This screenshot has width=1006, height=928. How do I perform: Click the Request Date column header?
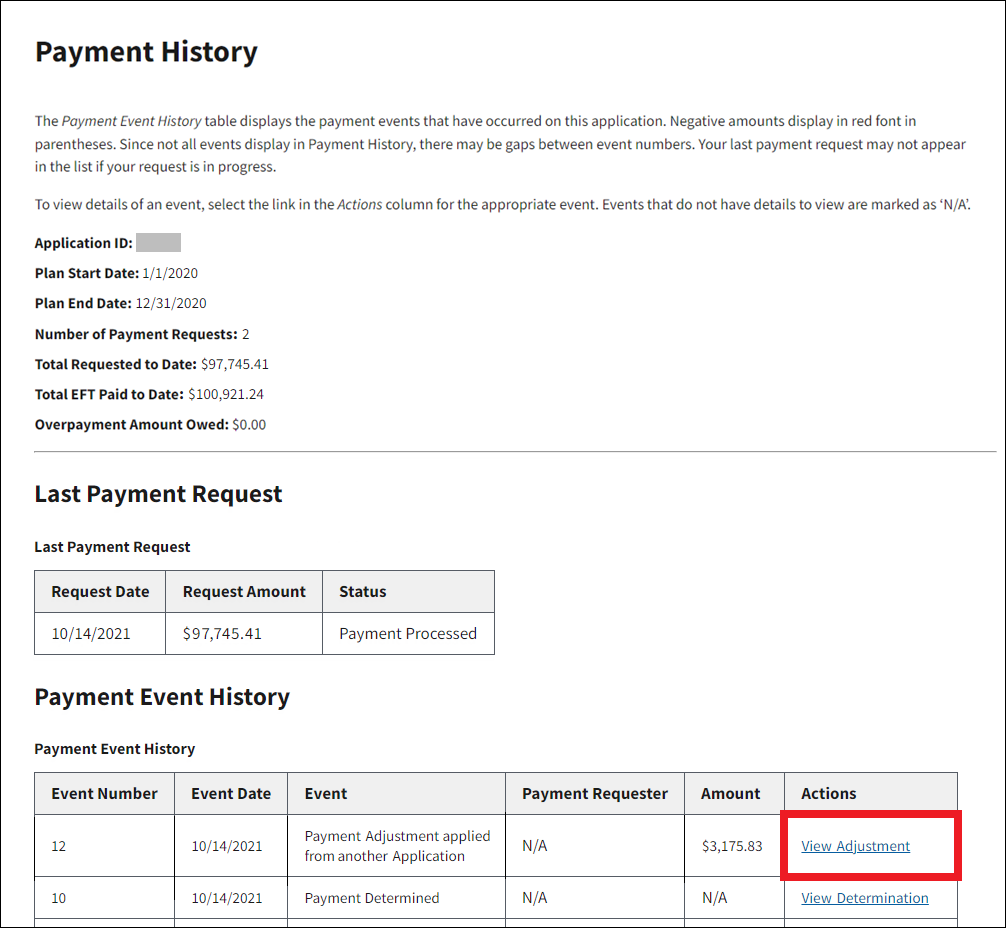100,592
